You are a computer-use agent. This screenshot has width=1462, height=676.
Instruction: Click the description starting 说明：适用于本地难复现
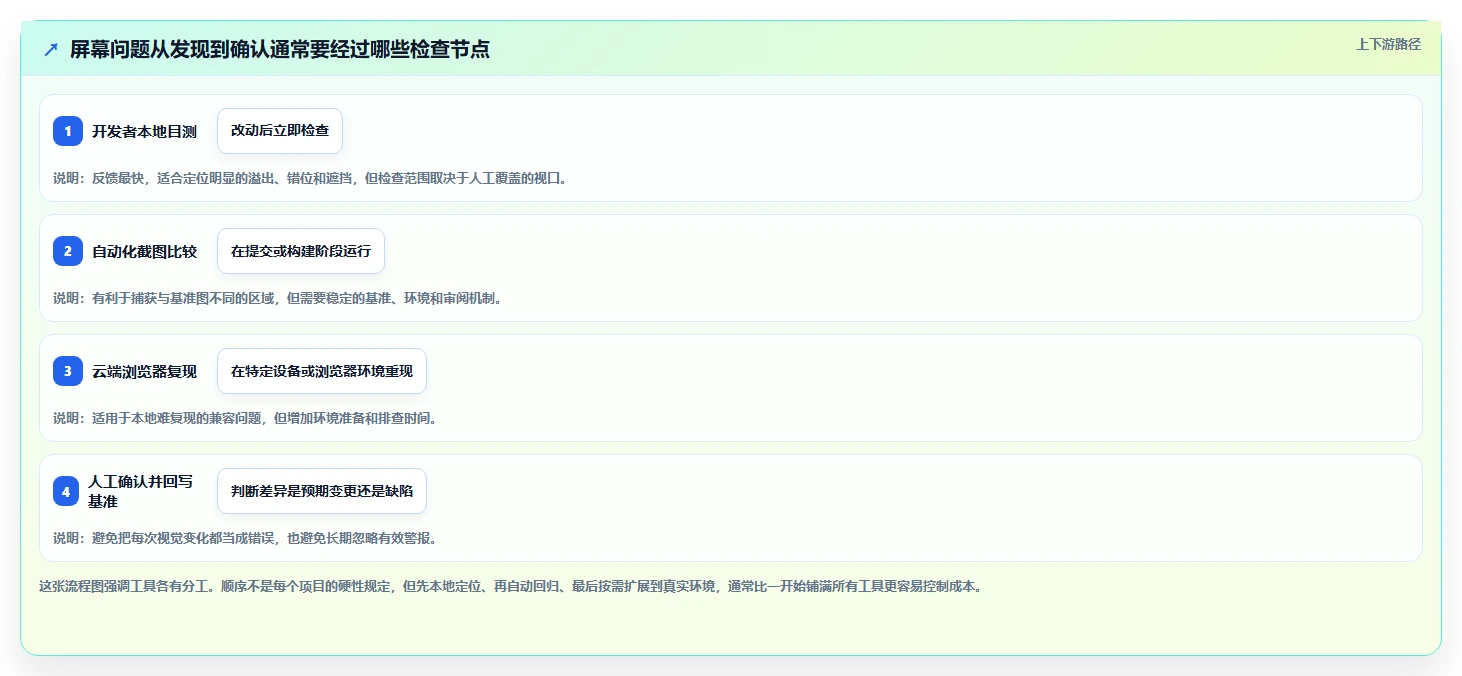pos(245,418)
